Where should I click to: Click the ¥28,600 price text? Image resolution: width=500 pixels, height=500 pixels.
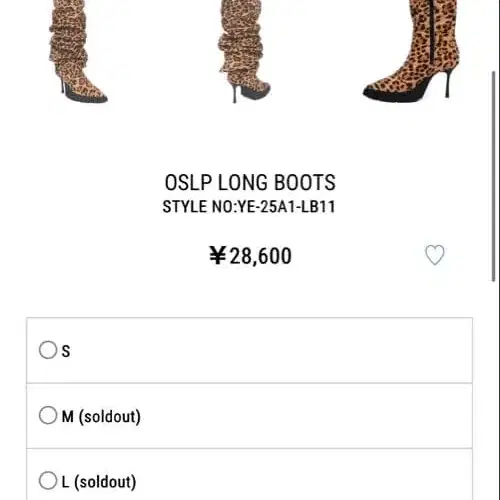tap(250, 256)
